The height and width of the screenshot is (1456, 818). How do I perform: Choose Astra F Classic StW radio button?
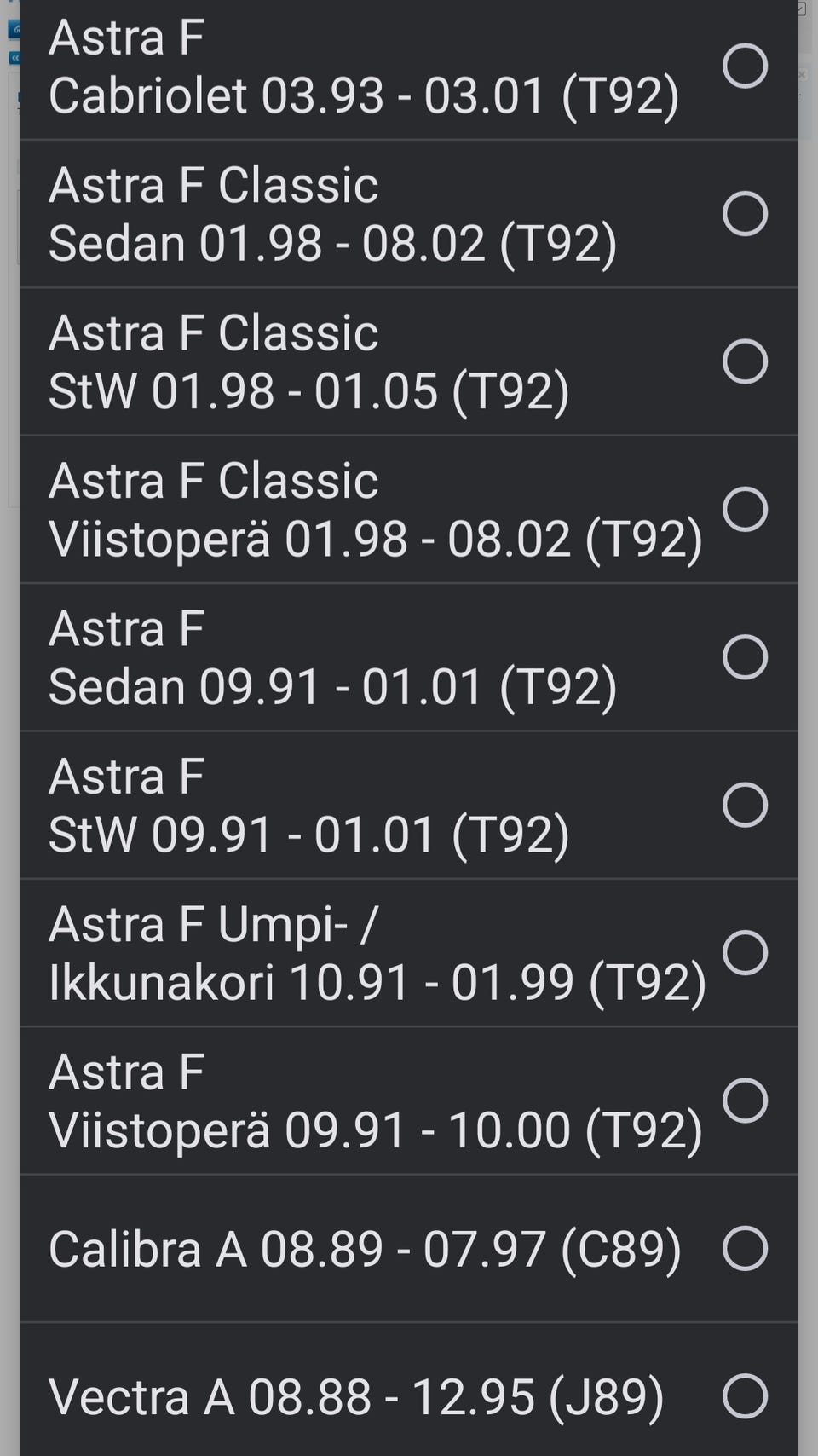[x=745, y=361]
